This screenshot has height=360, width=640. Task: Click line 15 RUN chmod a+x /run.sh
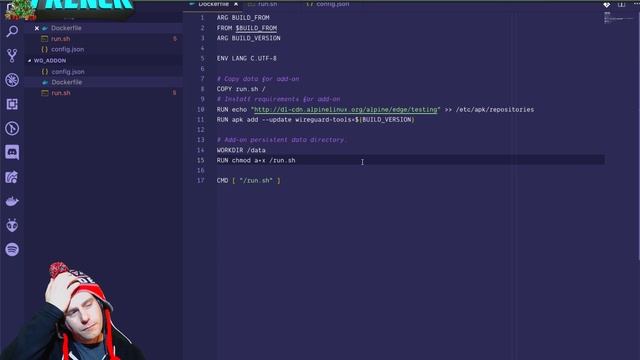click(256, 160)
